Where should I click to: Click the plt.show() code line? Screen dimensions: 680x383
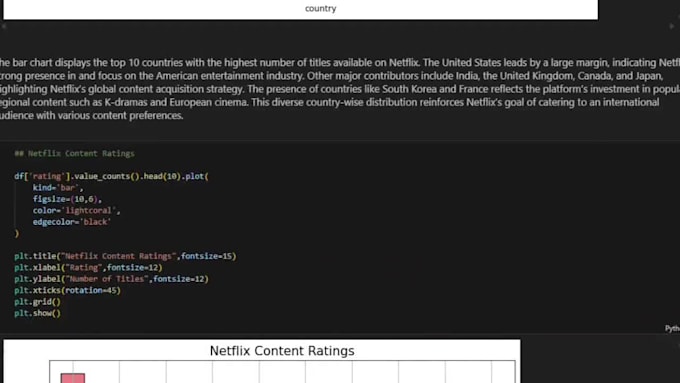click(x=37, y=313)
